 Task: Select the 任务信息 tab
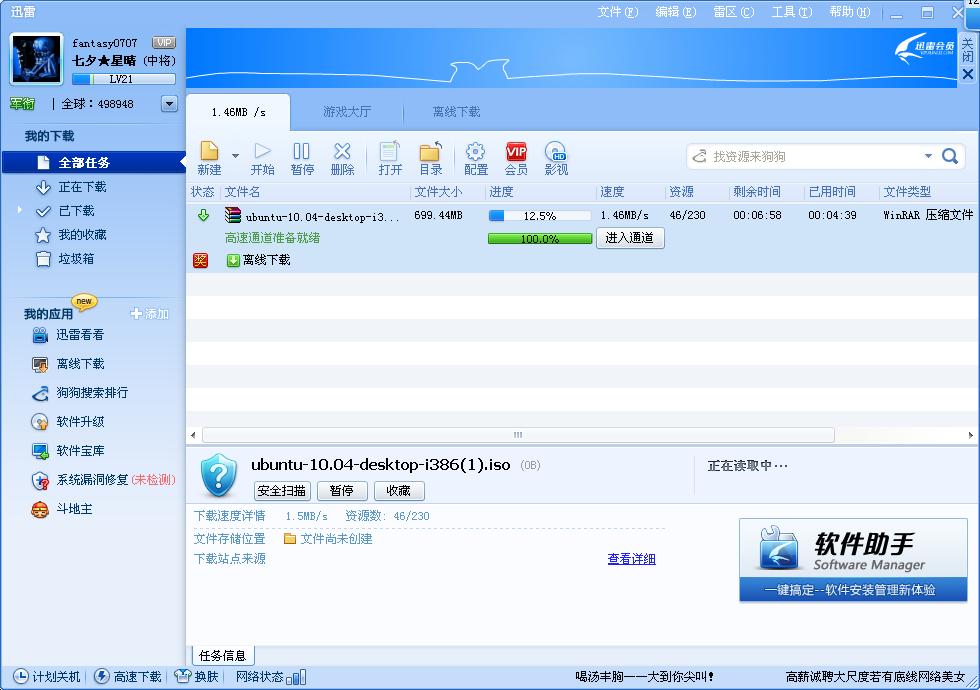[x=222, y=656]
